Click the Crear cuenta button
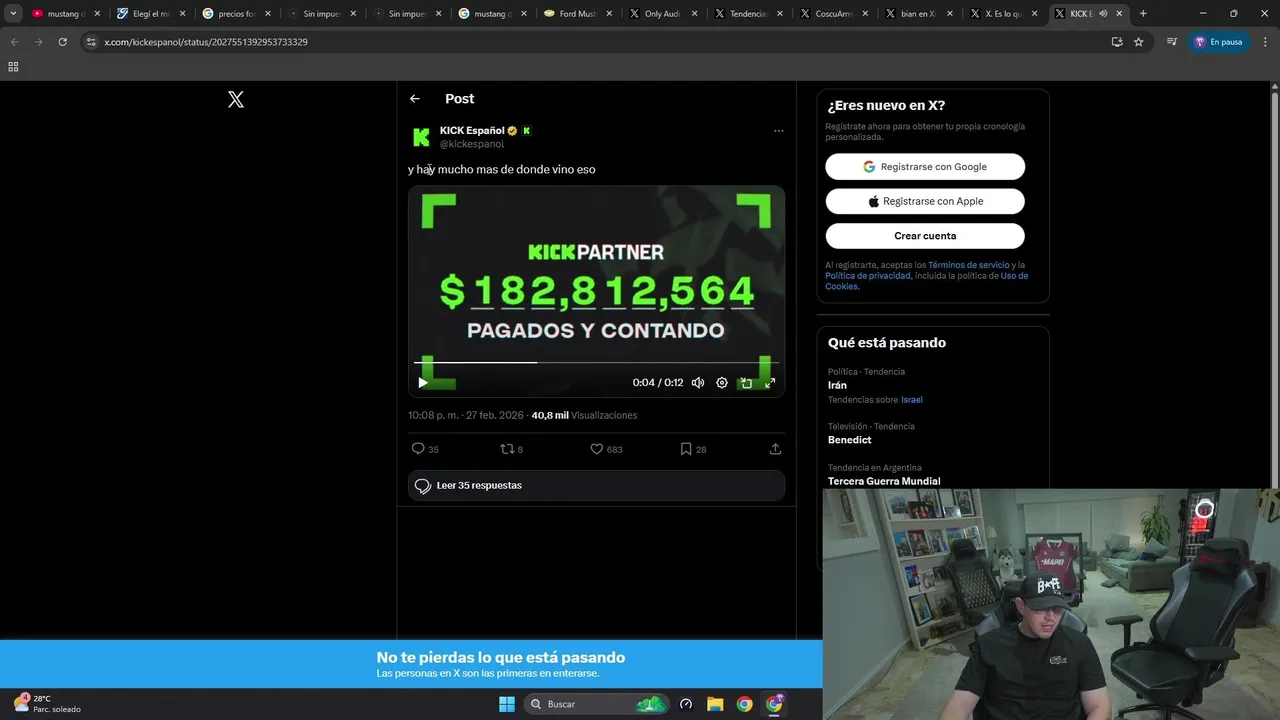 925,236
